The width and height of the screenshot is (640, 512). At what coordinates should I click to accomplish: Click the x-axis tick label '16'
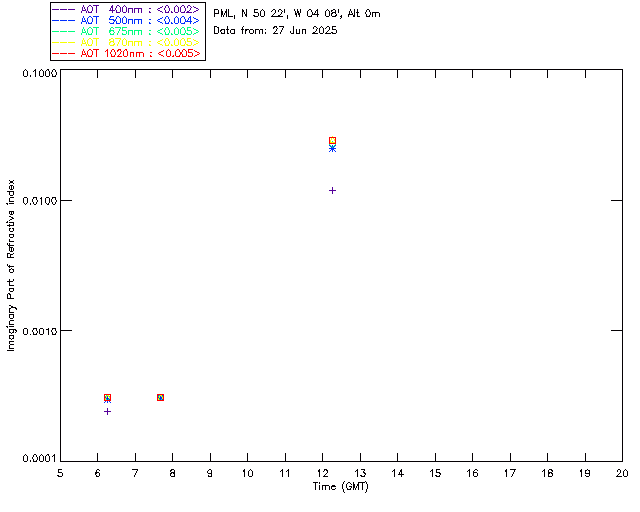473,473
